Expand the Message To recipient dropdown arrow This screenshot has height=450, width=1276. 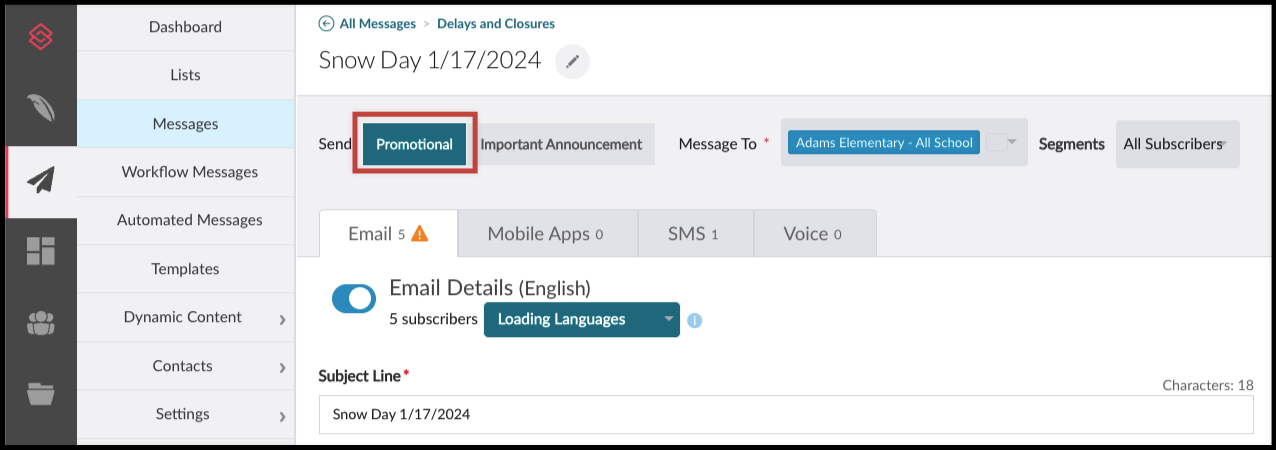click(x=1012, y=142)
